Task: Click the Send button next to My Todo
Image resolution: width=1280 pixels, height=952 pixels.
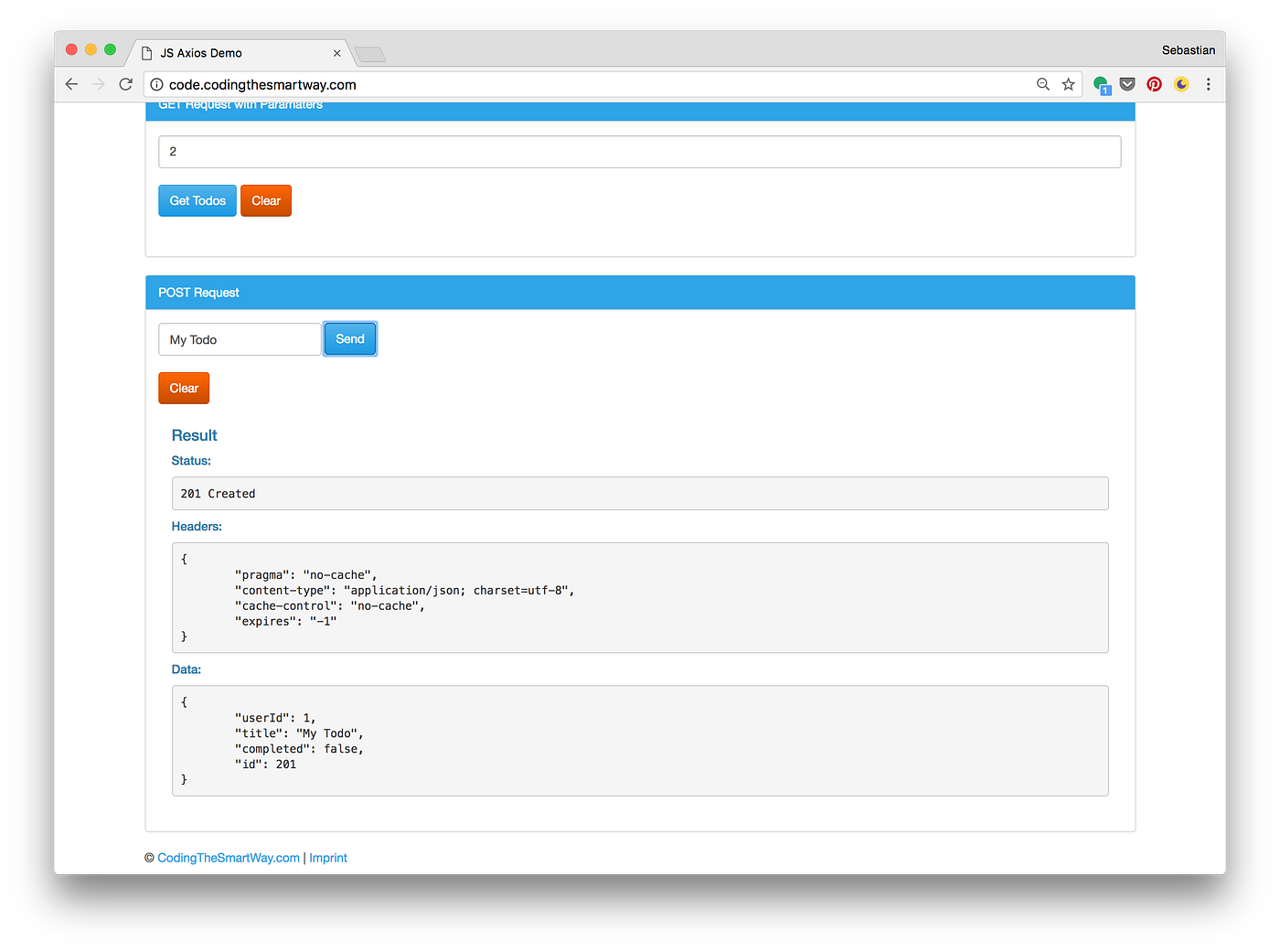Action: pos(350,338)
